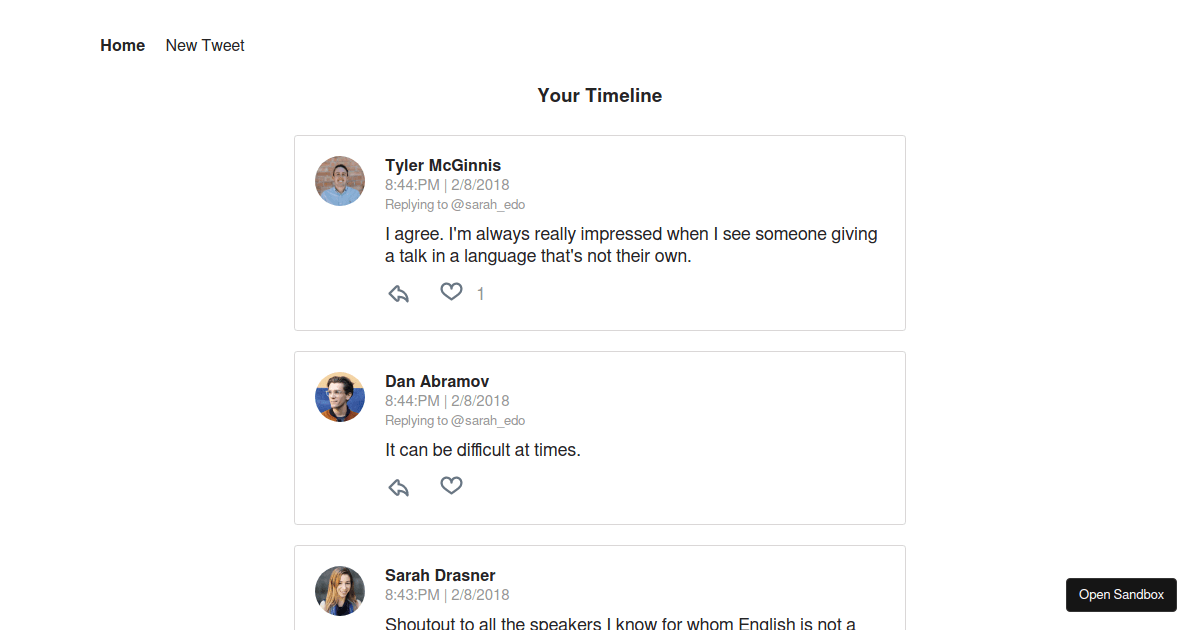Open Sarah Drasner's "Shoutout to all the speakers" tweet
This screenshot has height=630, width=1200.
click(620, 624)
